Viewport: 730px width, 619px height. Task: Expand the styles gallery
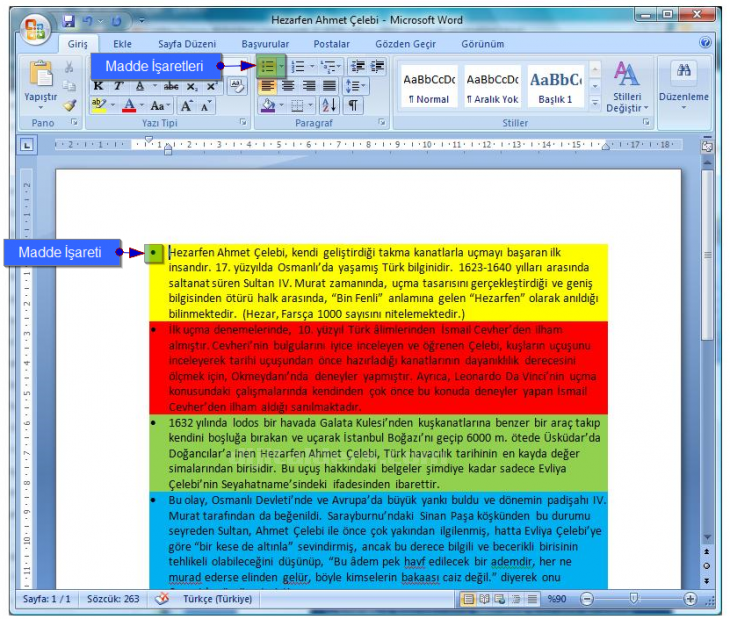pos(595,102)
